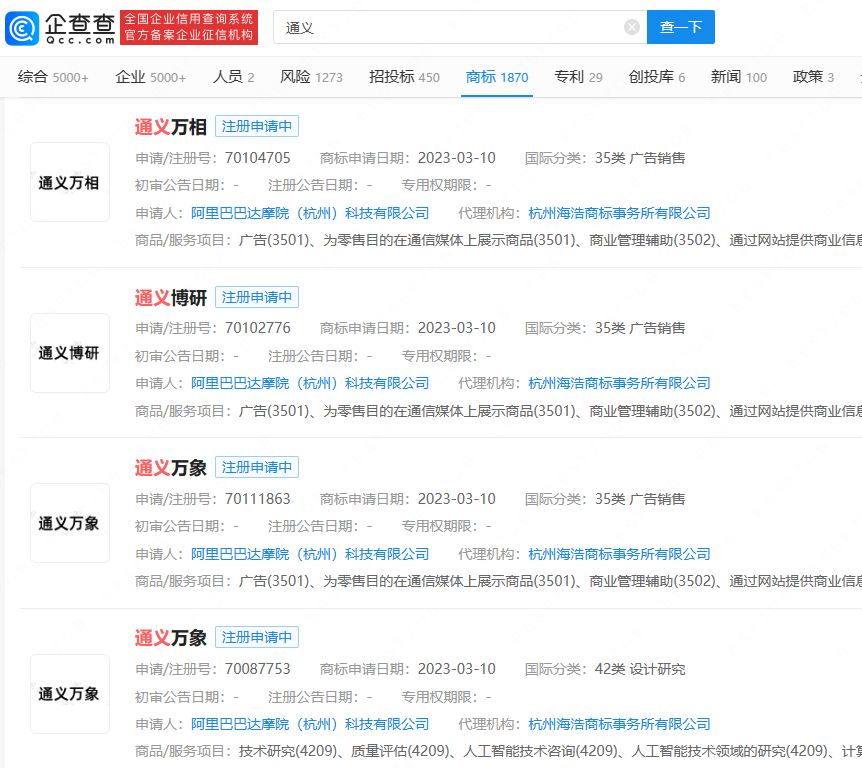Click goods list 广告(3501) in 通义万相 entry

[550, 240]
